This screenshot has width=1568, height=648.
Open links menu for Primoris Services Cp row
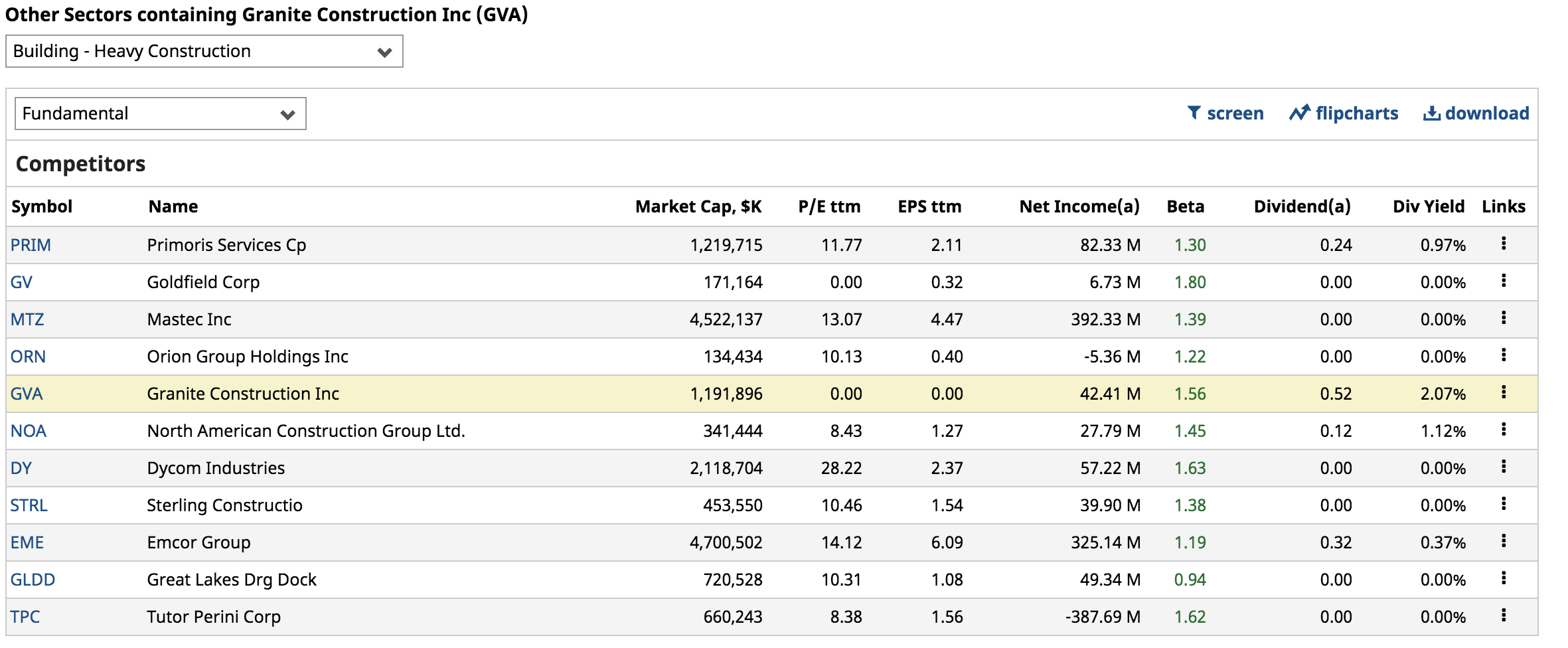point(1504,244)
